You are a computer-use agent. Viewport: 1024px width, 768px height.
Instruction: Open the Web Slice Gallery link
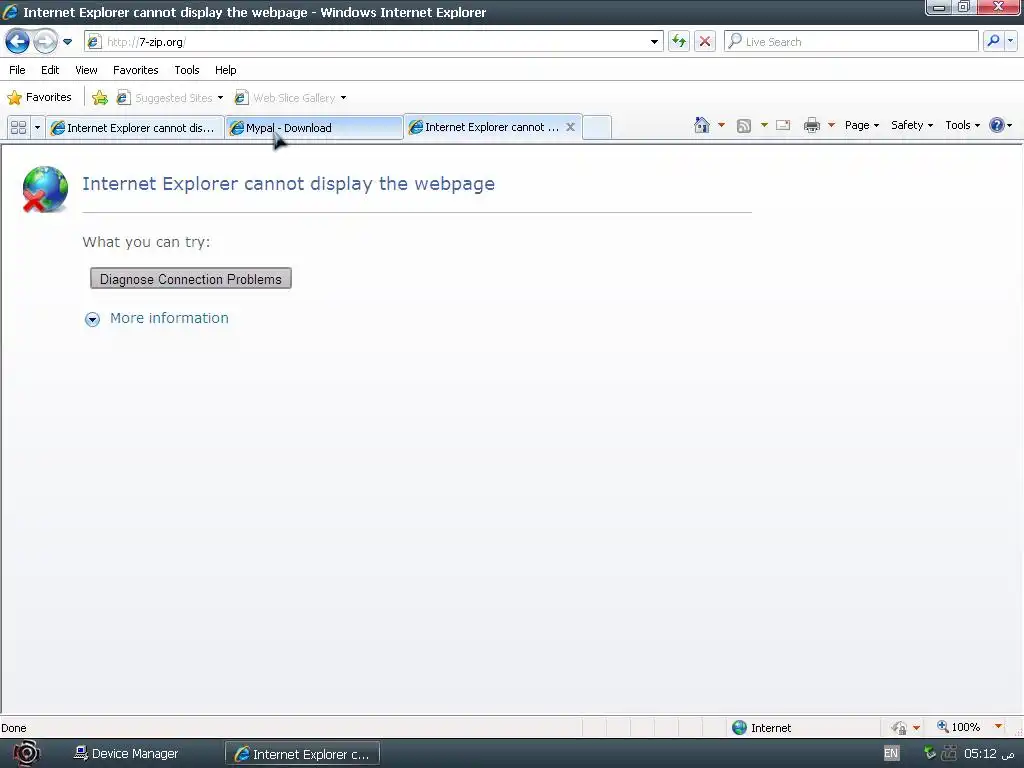[285, 98]
